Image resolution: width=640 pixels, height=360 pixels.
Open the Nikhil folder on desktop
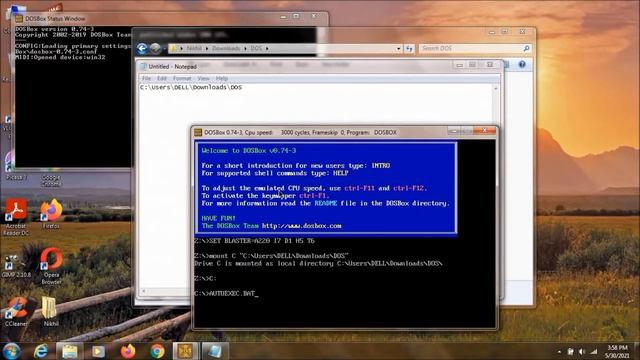tap(51, 310)
